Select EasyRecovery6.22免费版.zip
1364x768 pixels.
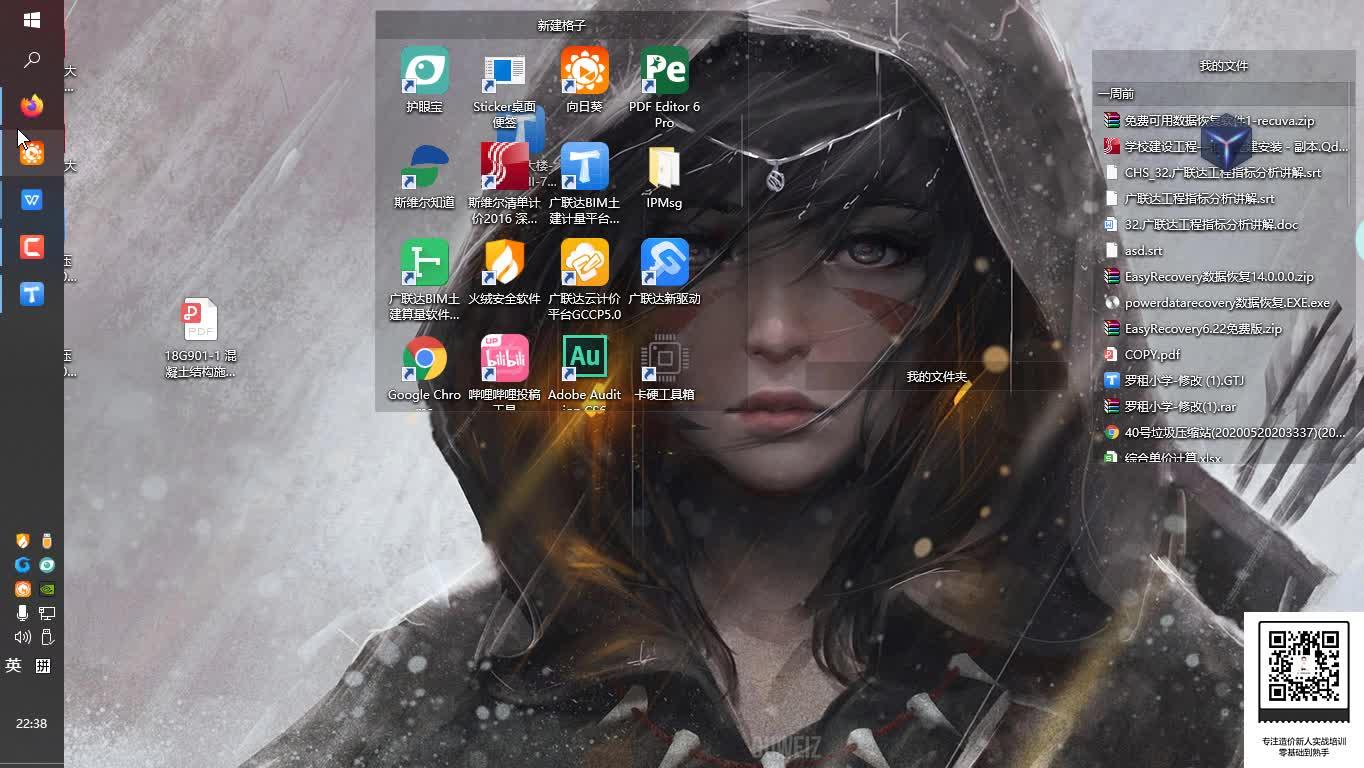click(1192, 329)
